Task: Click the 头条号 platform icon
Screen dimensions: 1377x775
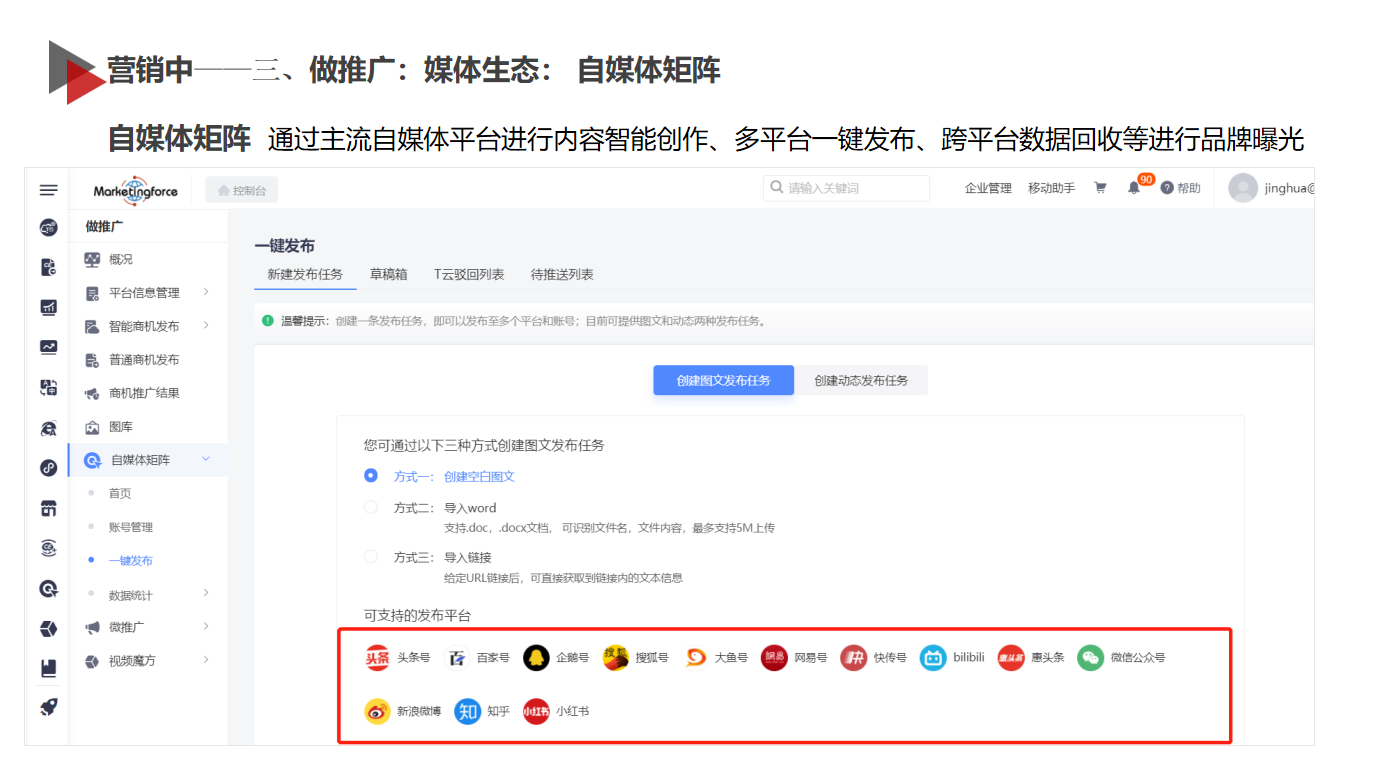Action: pyautogui.click(x=377, y=658)
